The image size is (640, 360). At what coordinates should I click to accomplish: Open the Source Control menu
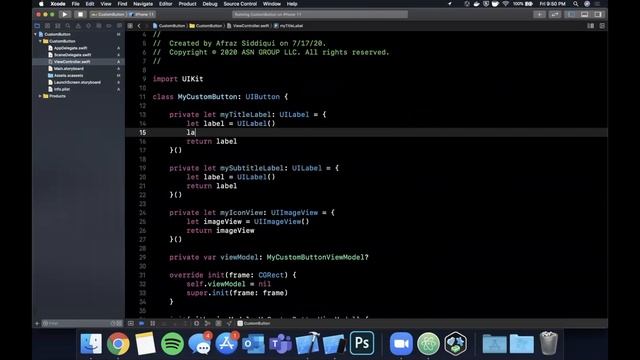coord(240,4)
